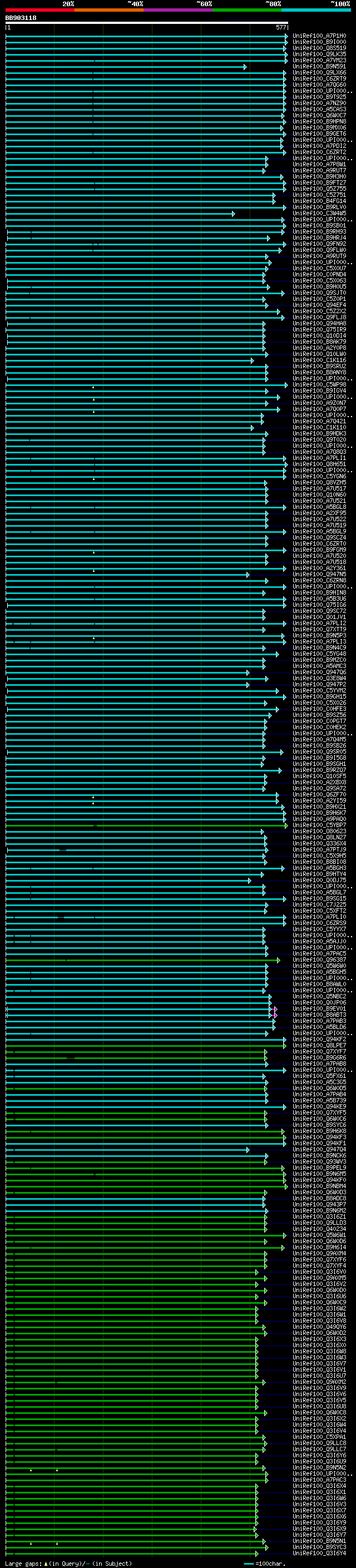
Task: Click the label UniRef100_C6ZRT2
Action: point(319,152)
